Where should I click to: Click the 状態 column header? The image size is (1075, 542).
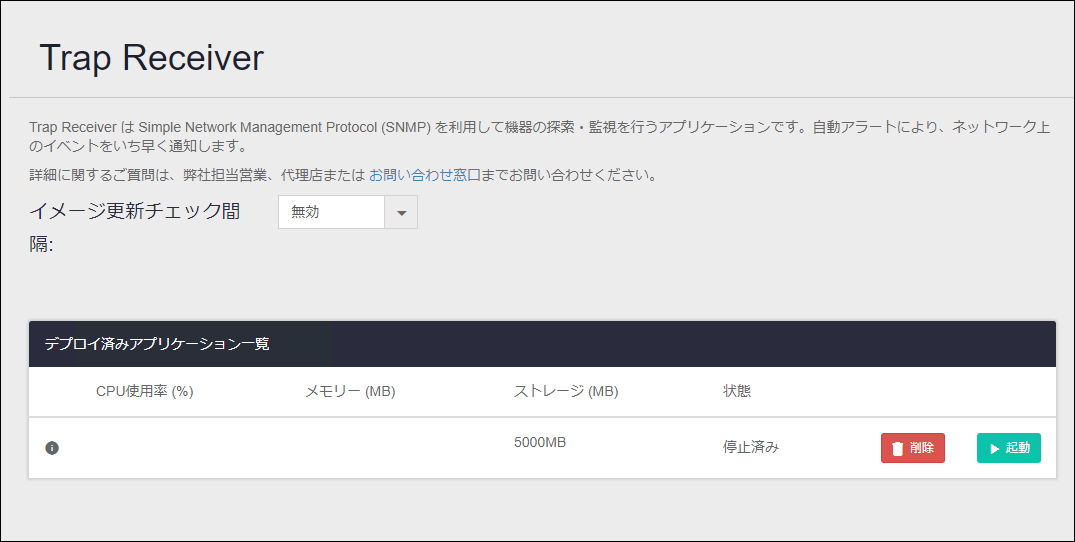click(x=737, y=391)
